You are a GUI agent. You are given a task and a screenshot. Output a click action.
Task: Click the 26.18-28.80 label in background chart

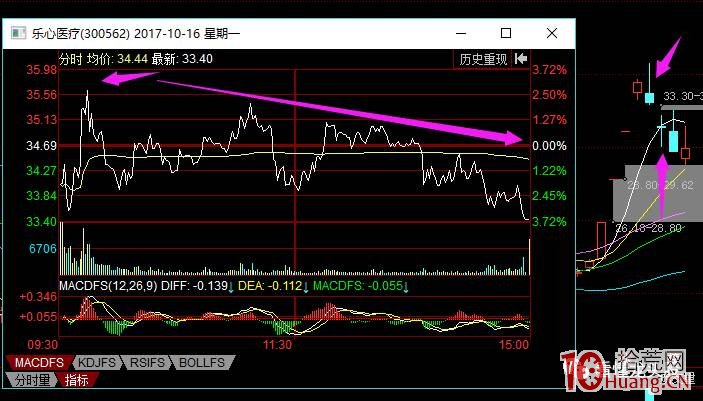point(649,228)
